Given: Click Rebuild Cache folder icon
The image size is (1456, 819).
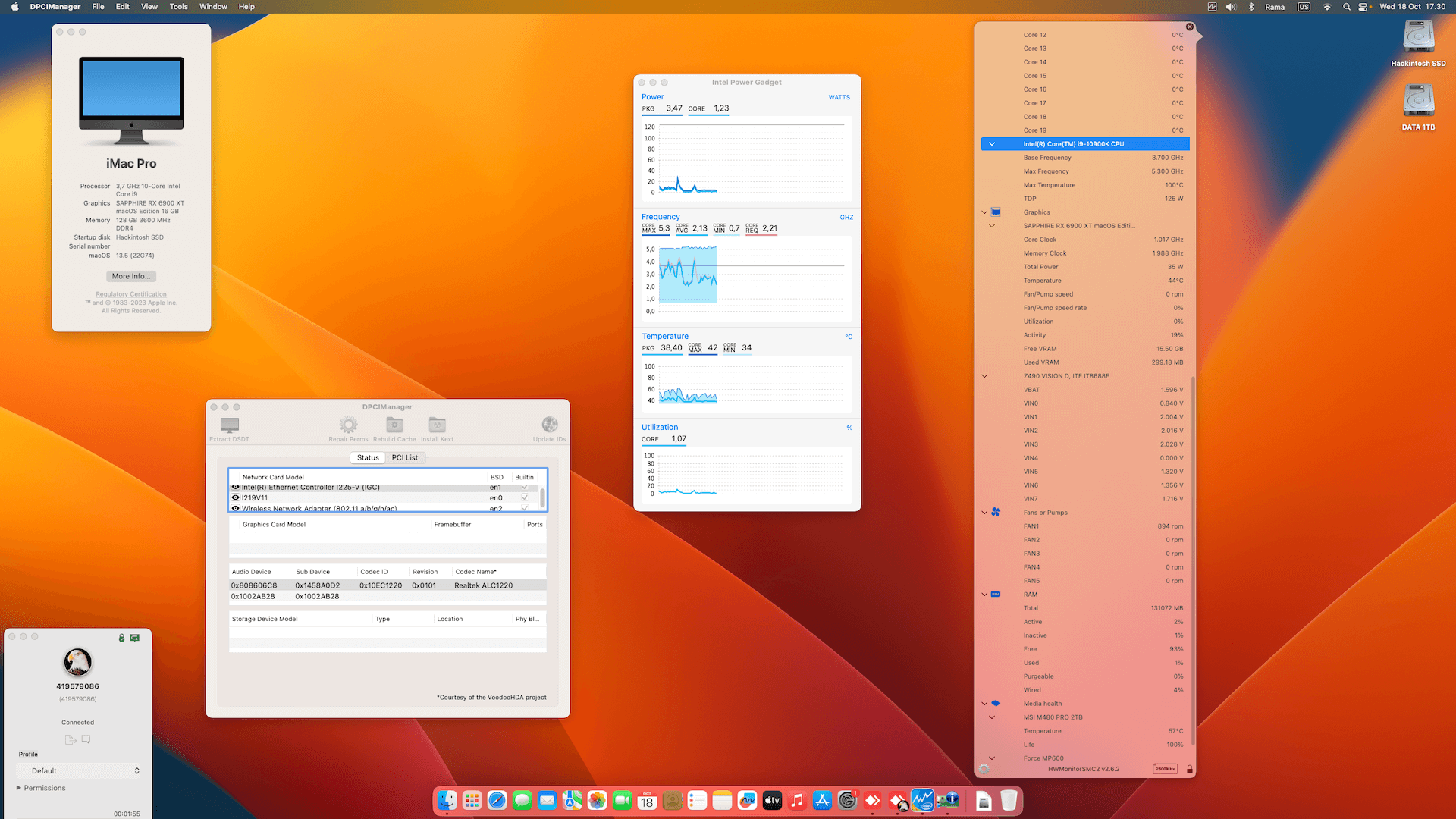Looking at the screenshot, I should coord(394,425).
